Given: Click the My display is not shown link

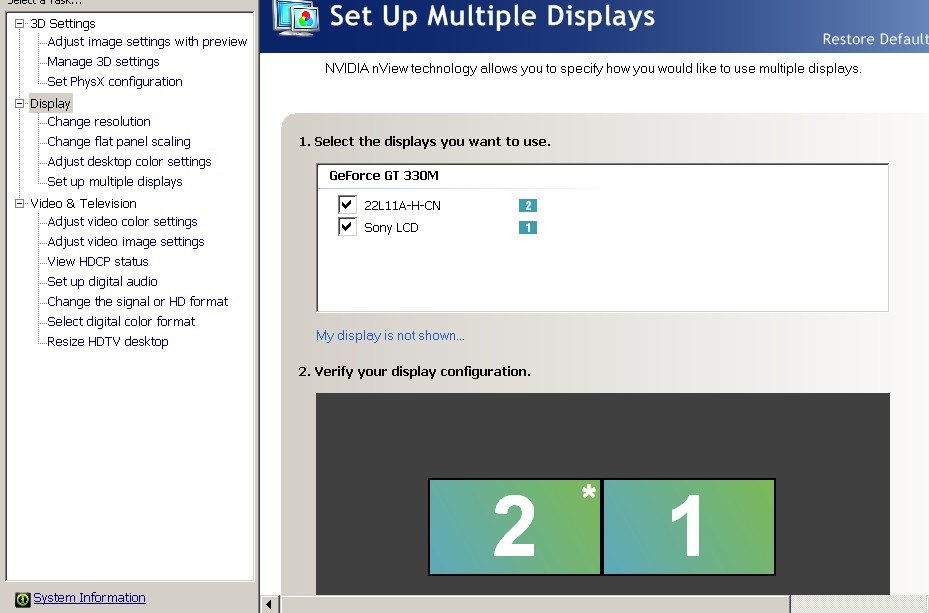Looking at the screenshot, I should click(390, 336).
